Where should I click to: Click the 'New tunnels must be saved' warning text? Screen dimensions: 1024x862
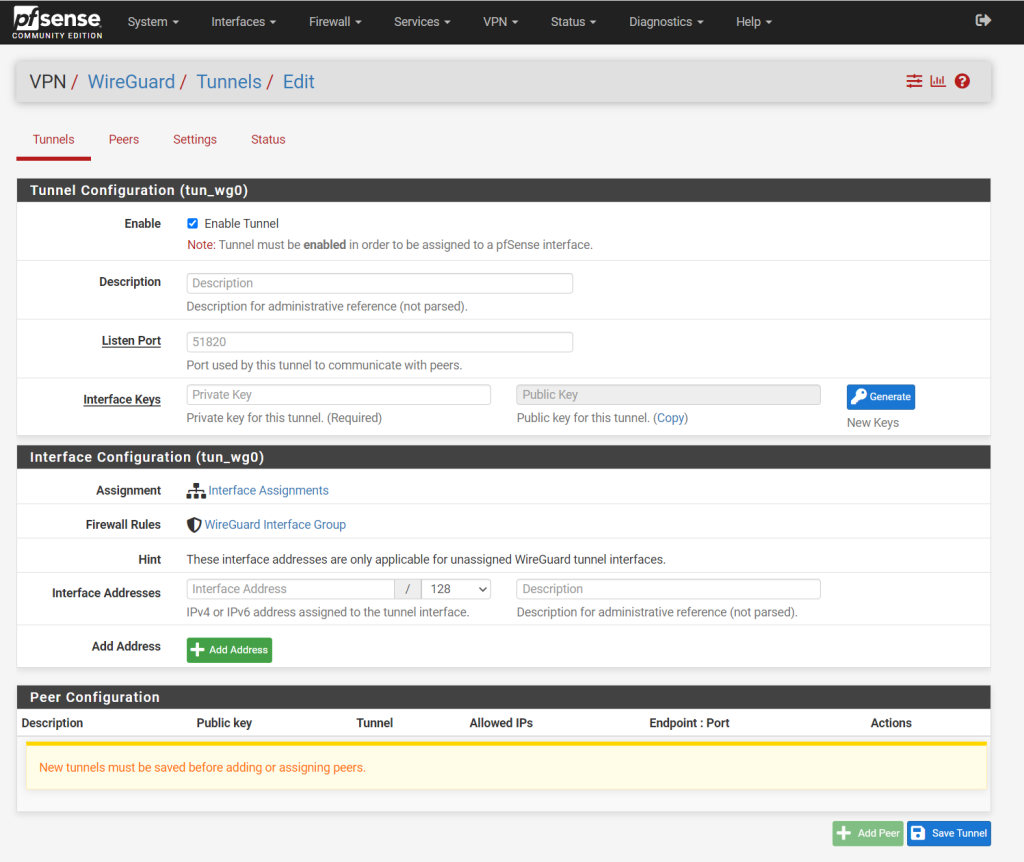[x=202, y=768]
